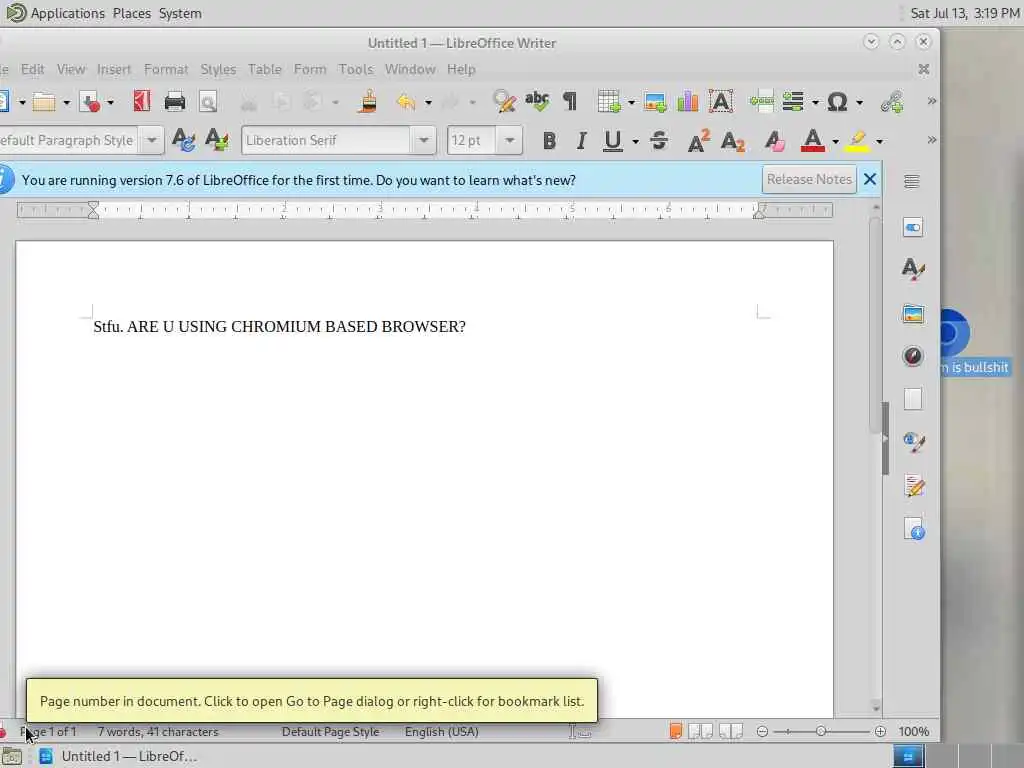This screenshot has height=768, width=1024.
Task: Click word count in status bar
Action: click(x=158, y=732)
